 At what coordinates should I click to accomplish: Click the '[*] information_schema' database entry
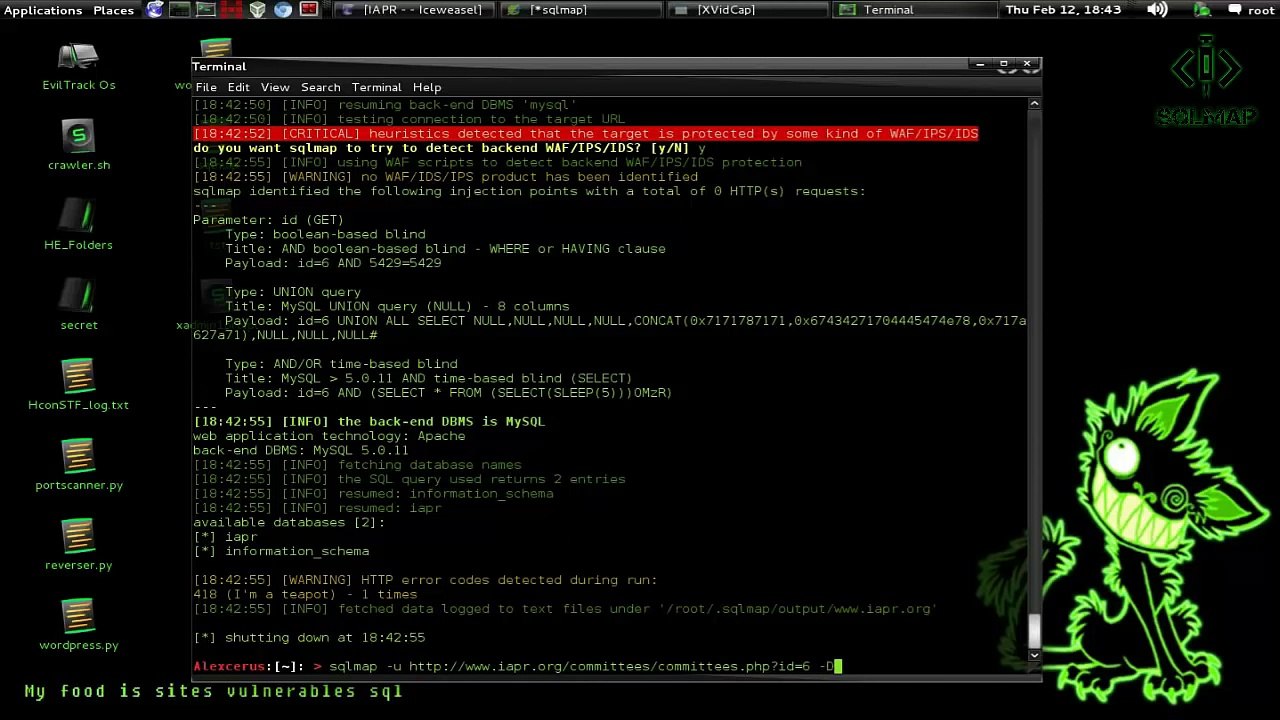281,551
